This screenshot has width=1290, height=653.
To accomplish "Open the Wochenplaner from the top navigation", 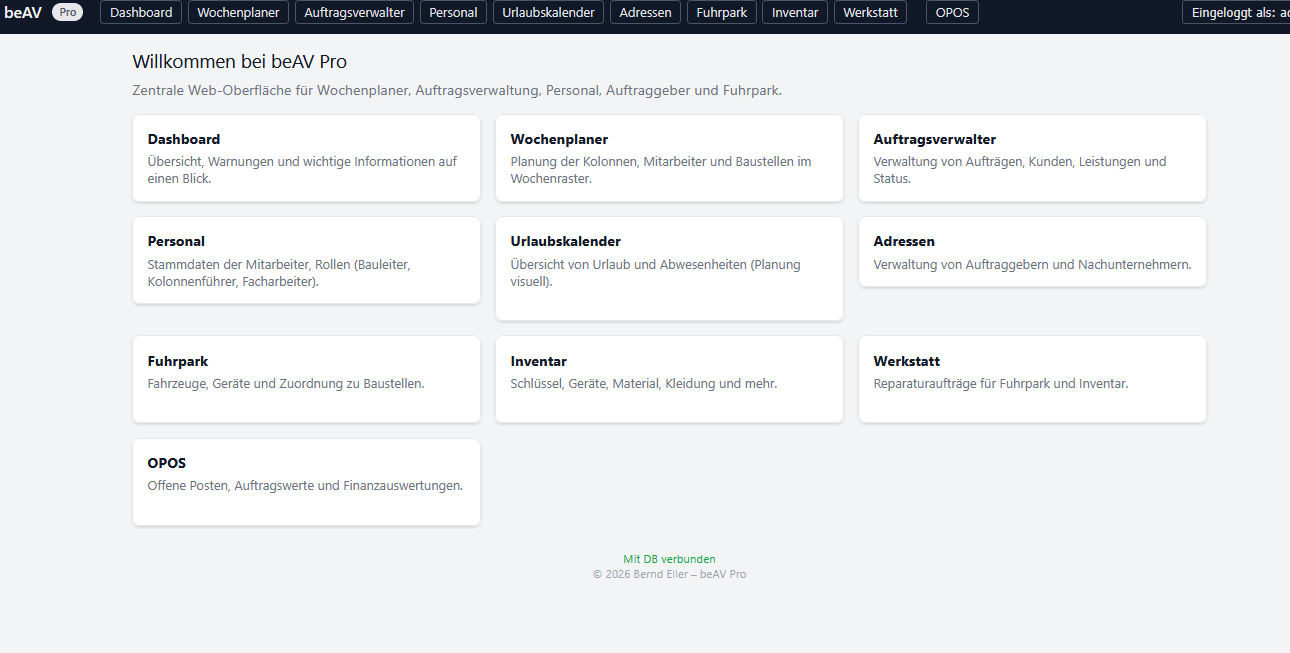I will [237, 12].
